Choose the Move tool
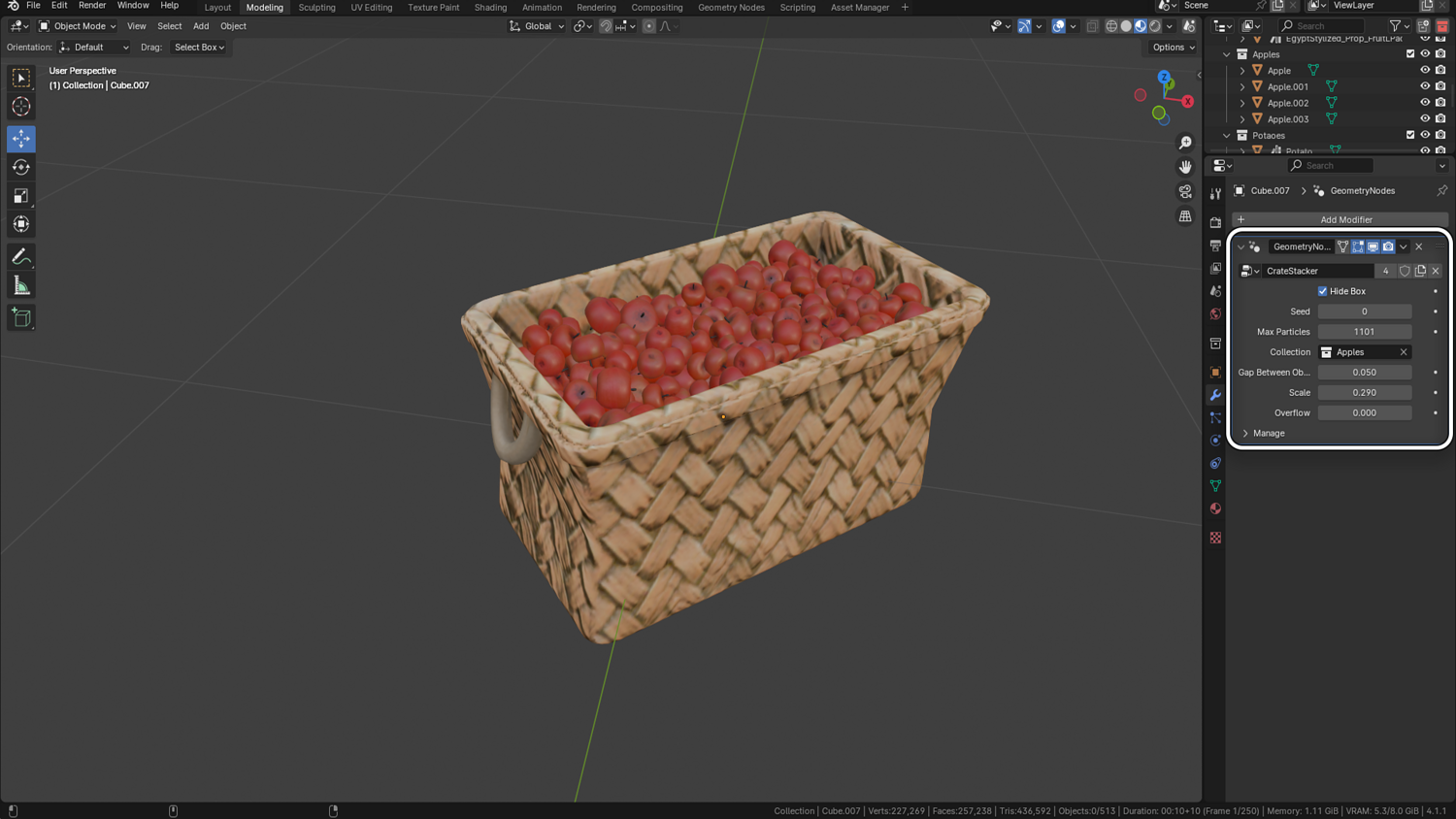Image resolution: width=1456 pixels, height=819 pixels. coord(21,139)
